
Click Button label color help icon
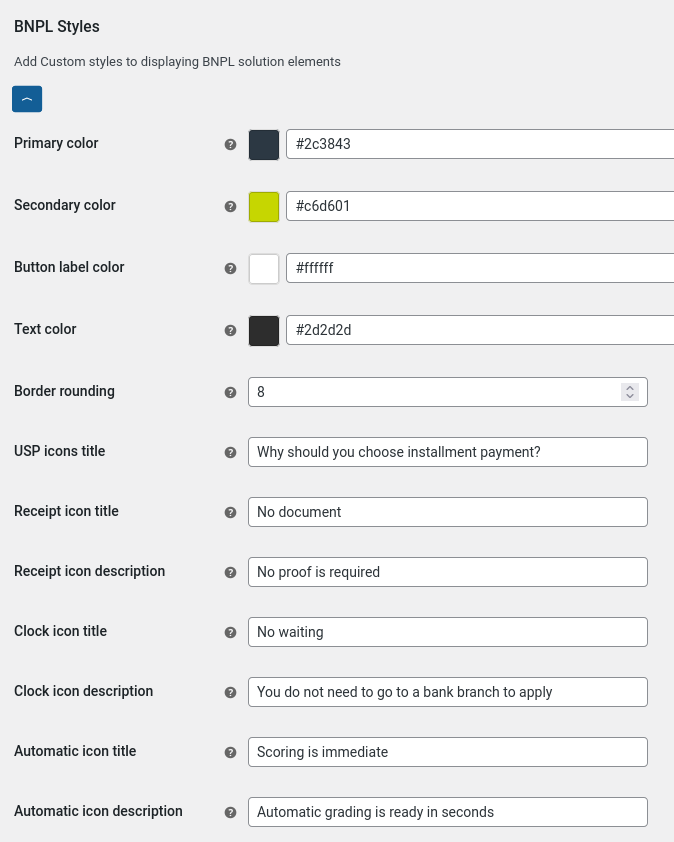230,268
